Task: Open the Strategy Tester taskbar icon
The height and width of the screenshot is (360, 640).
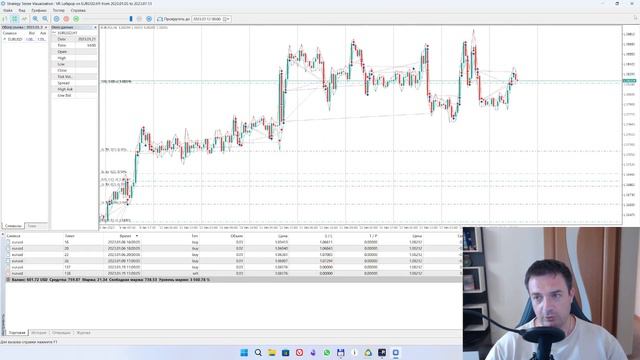Action: pos(396,353)
